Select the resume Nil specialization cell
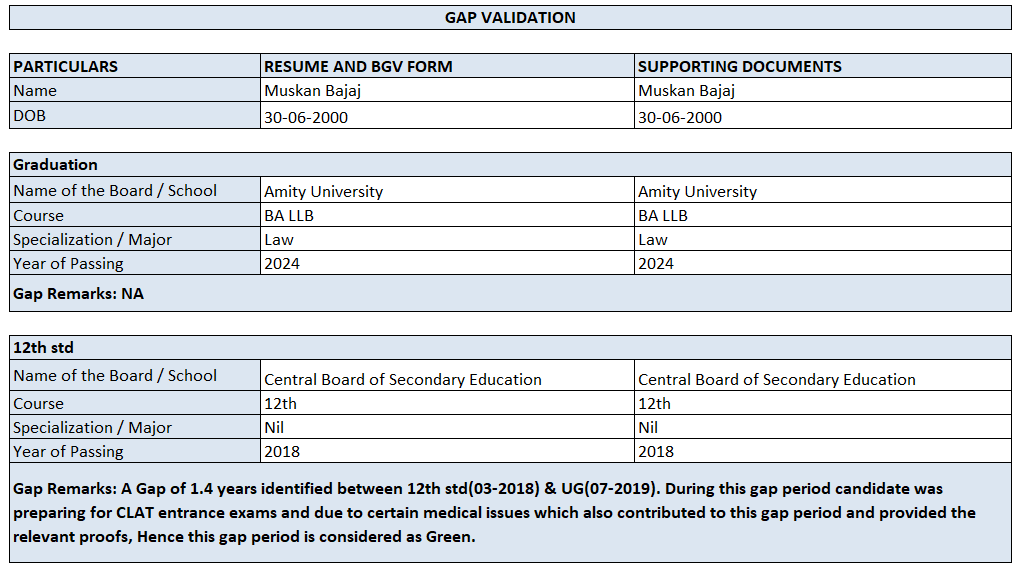1013x565 pixels. point(447,426)
